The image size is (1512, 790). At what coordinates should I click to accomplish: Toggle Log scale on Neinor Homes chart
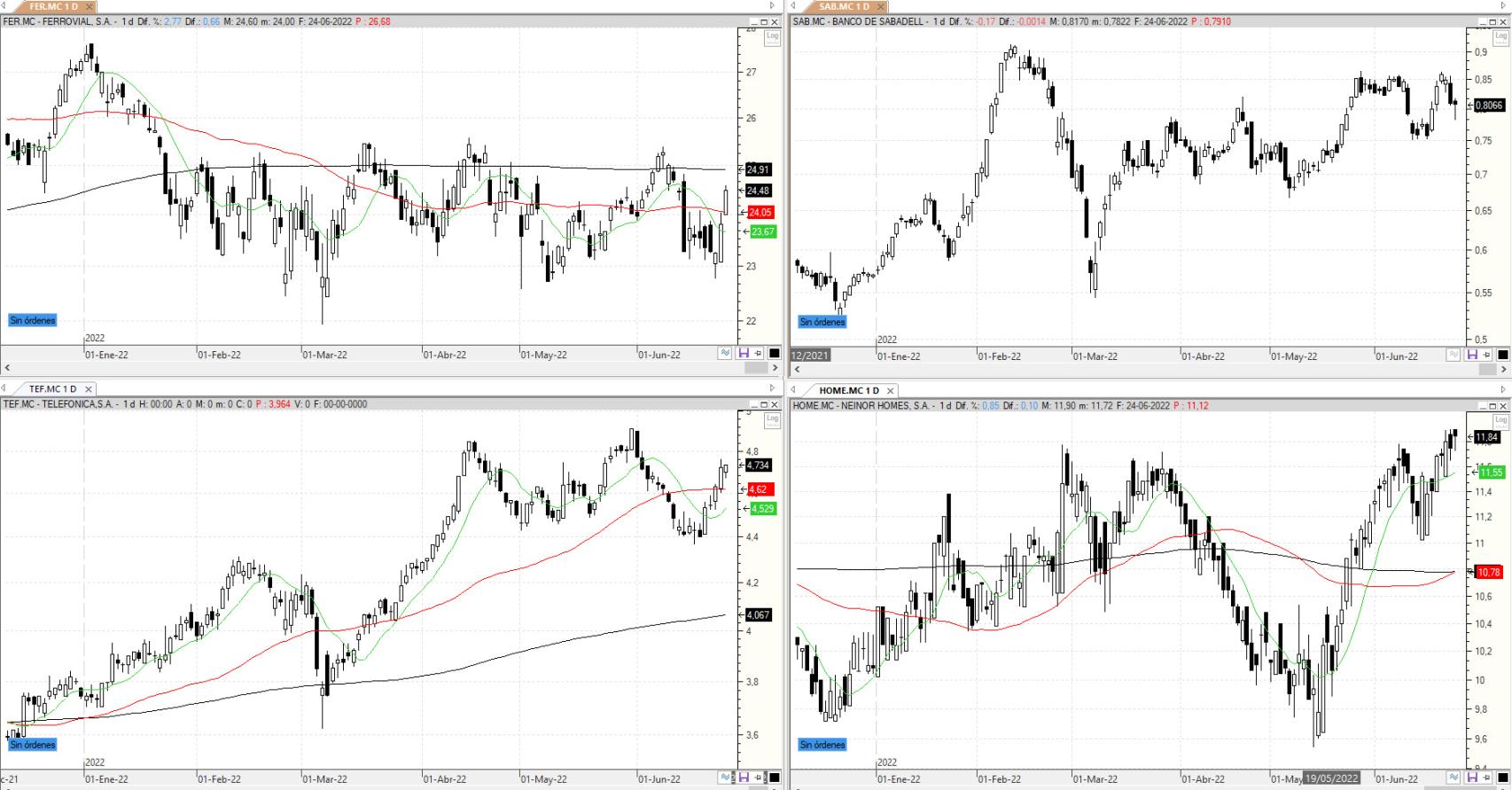click(1500, 420)
